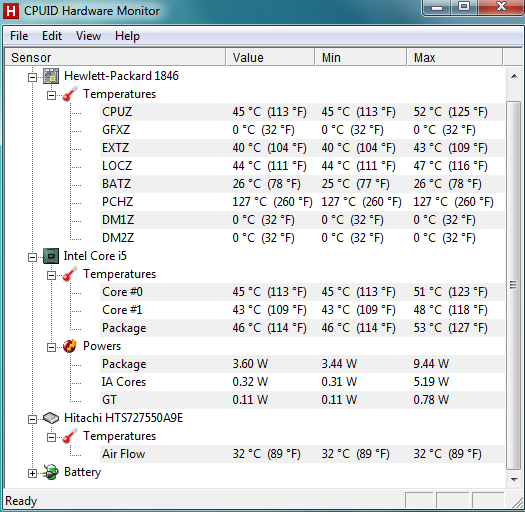Select the BATZ temperature row
The height and width of the screenshot is (512, 525).
coord(302,184)
